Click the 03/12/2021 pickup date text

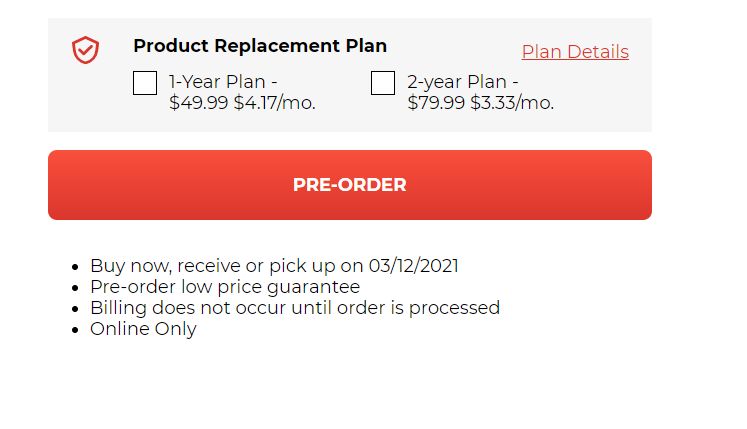click(x=414, y=266)
